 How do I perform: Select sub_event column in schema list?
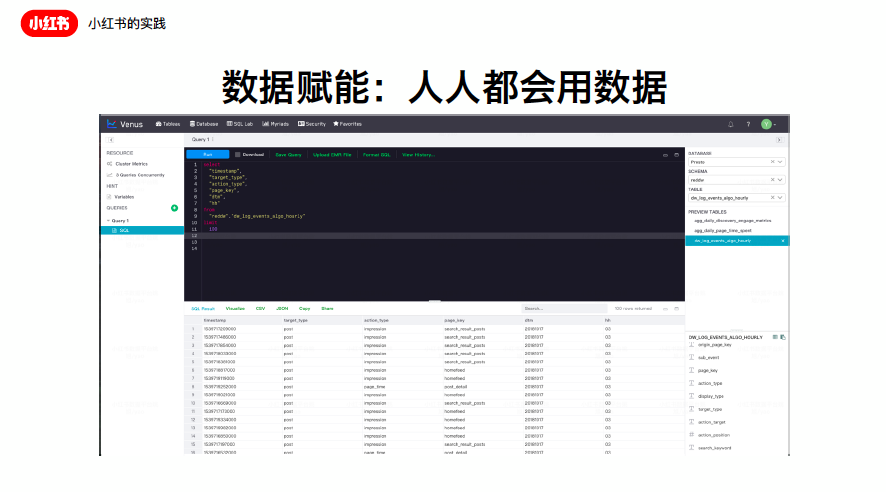(709, 358)
